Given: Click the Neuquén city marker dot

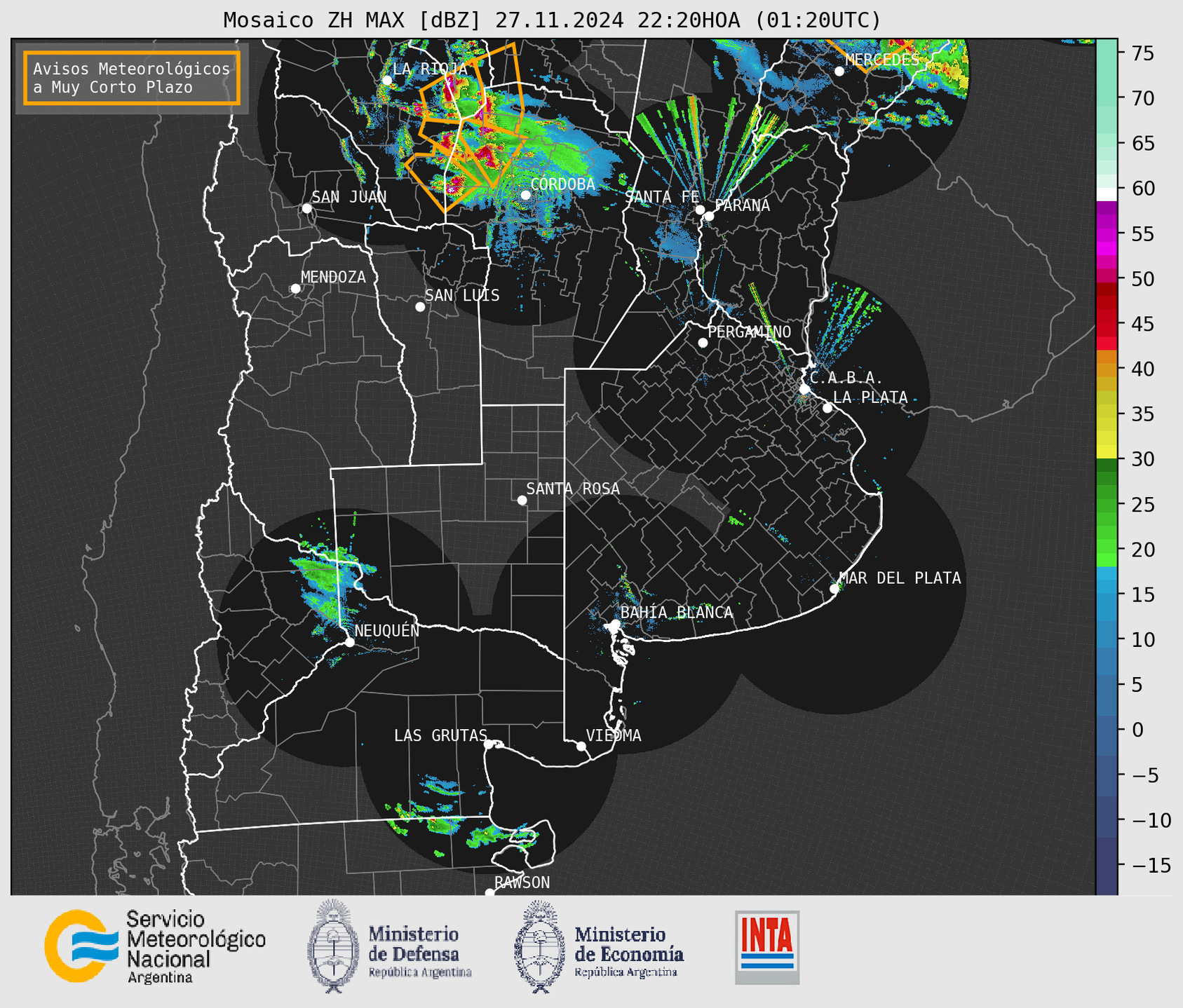Looking at the screenshot, I should [x=349, y=642].
